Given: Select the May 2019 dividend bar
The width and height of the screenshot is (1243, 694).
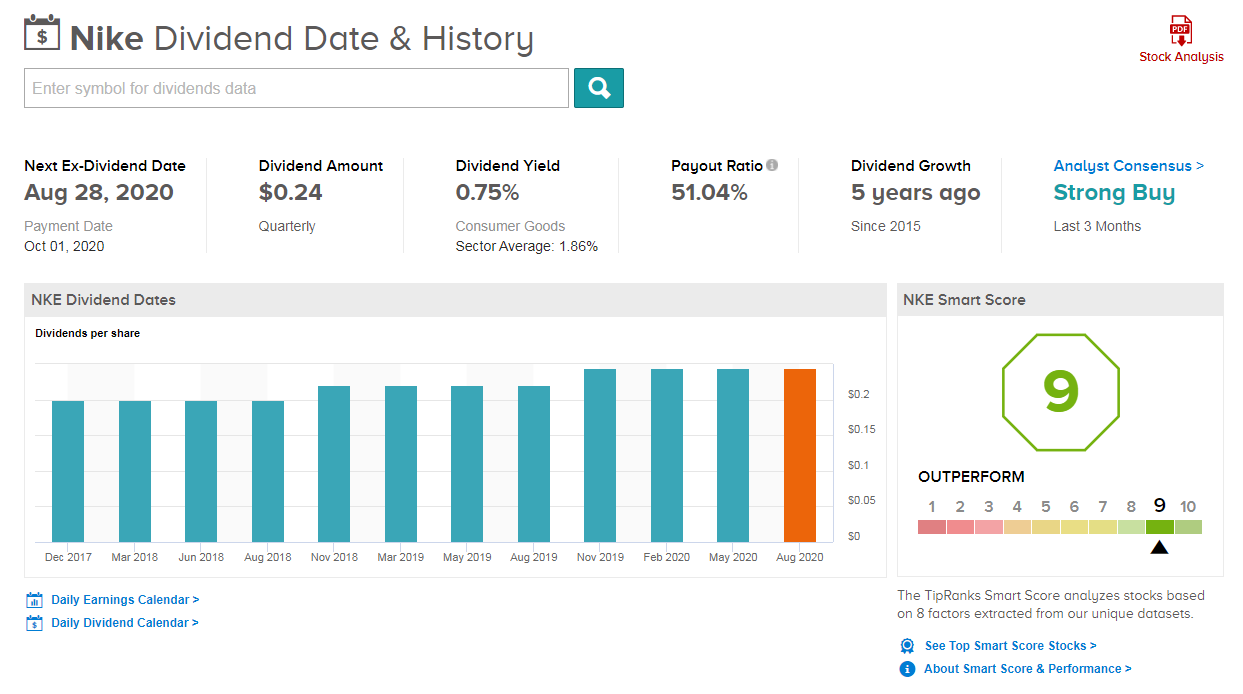Looking at the screenshot, I should coord(467,464).
